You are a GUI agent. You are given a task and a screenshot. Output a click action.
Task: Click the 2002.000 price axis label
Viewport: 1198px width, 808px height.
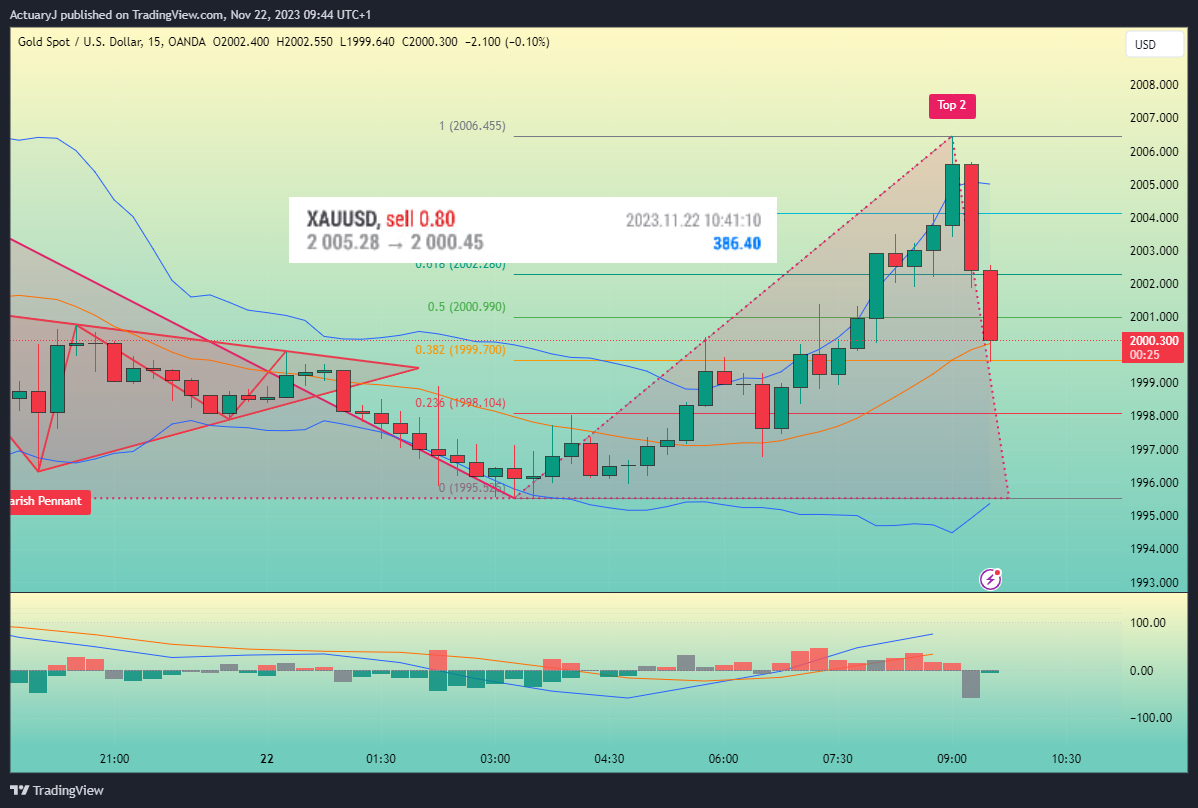pos(1154,283)
